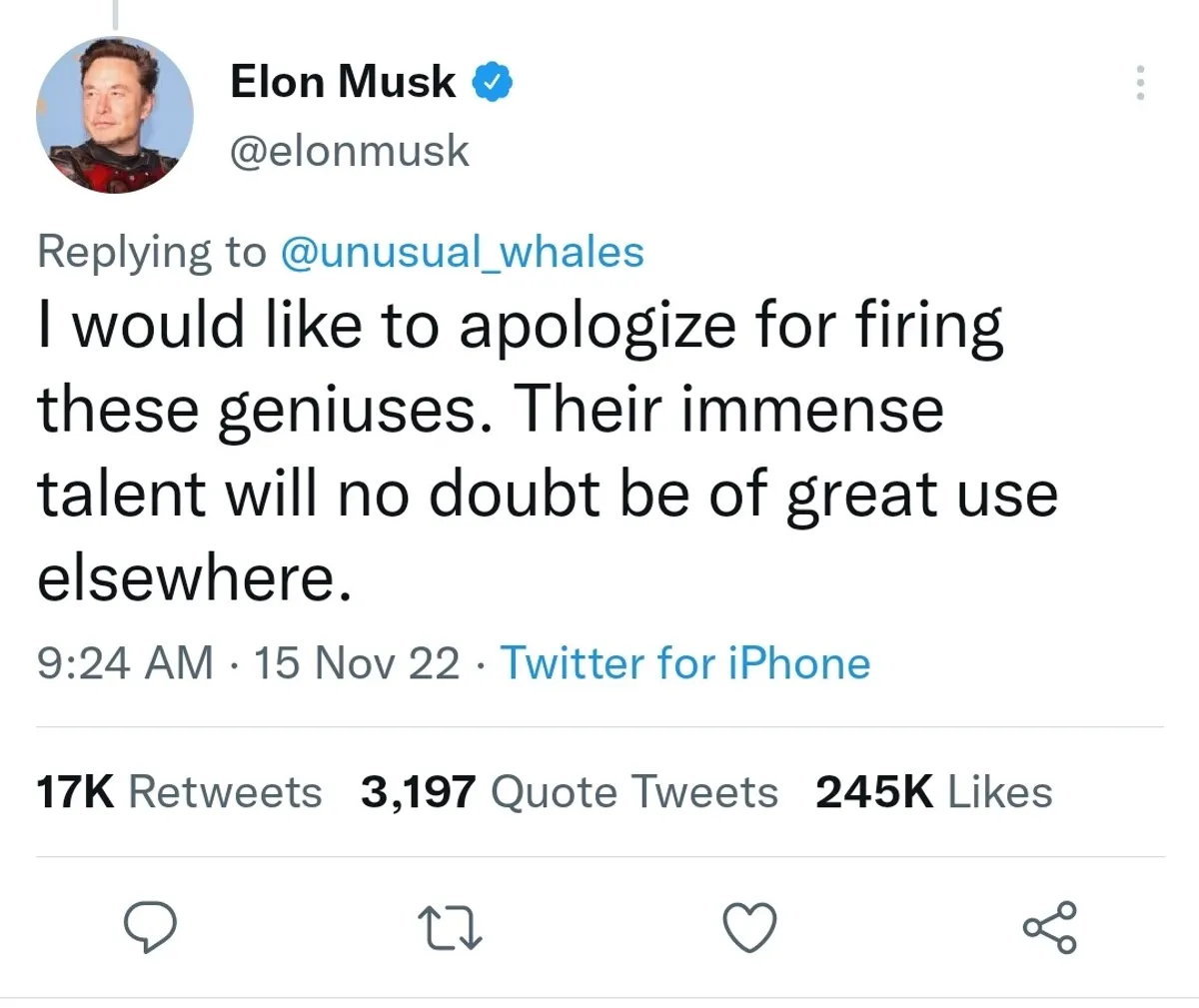Open the profile picture avatar
1199x1008 pixels.
tap(115, 115)
